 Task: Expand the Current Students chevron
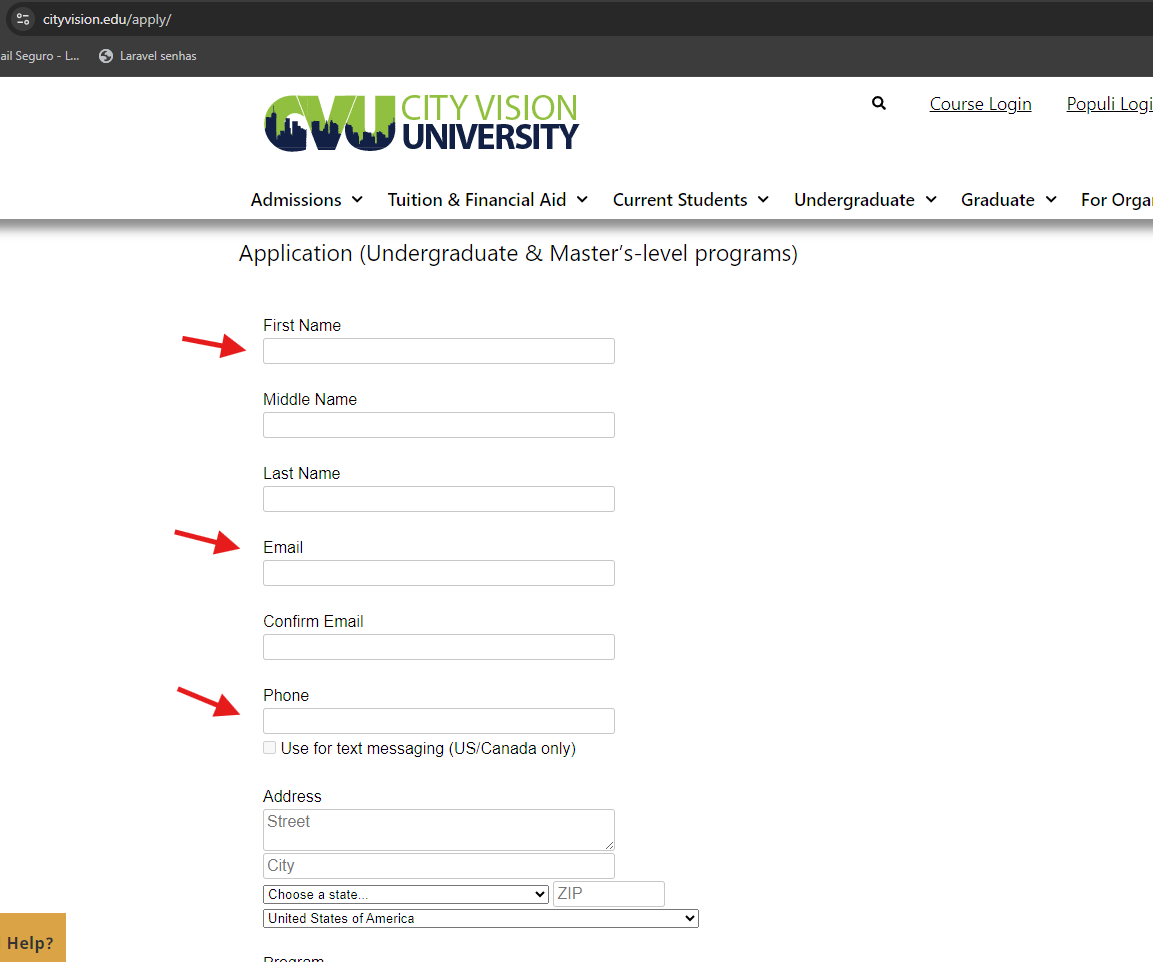[x=763, y=199]
